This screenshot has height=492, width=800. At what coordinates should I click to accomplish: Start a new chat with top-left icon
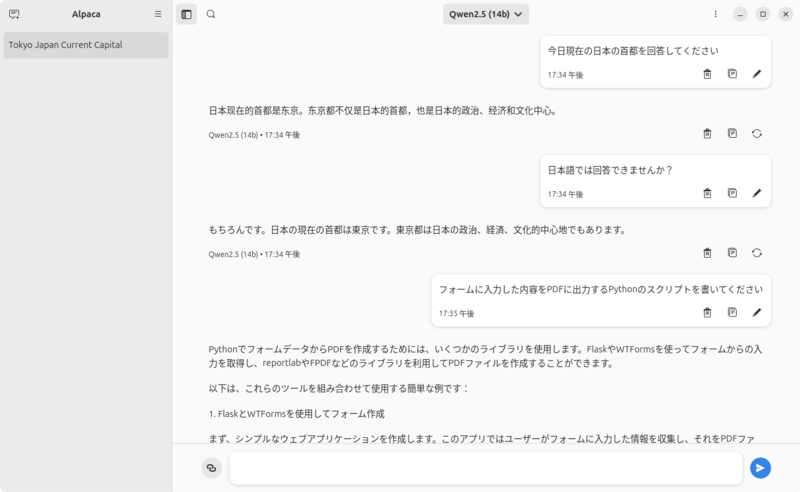14,14
